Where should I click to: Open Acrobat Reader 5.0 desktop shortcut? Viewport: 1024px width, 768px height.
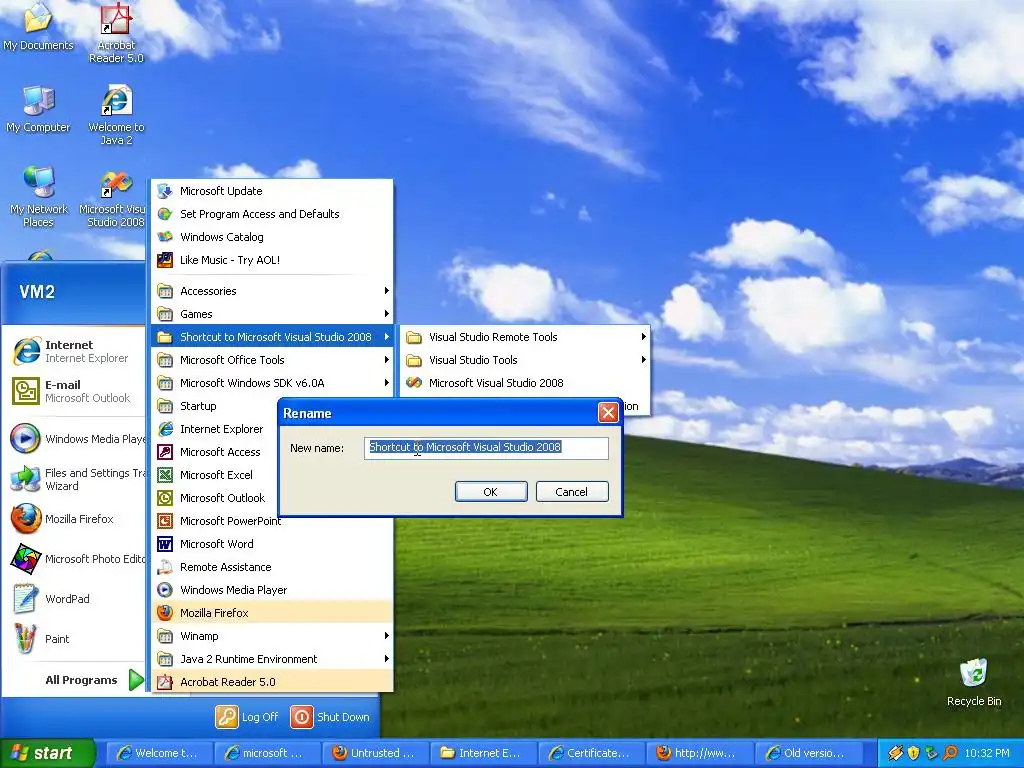(x=116, y=33)
